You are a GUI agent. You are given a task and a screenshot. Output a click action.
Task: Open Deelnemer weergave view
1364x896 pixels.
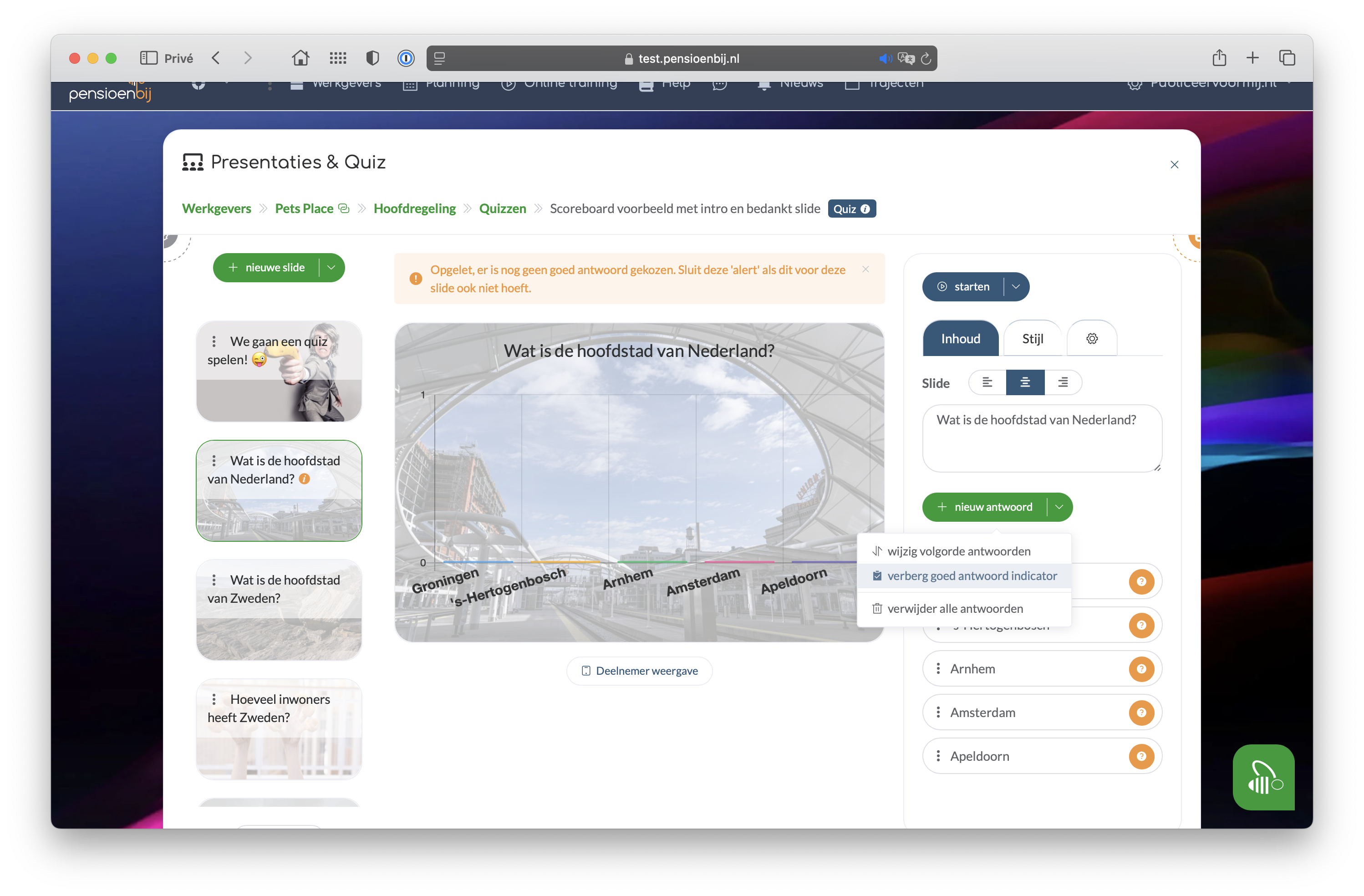click(x=639, y=671)
